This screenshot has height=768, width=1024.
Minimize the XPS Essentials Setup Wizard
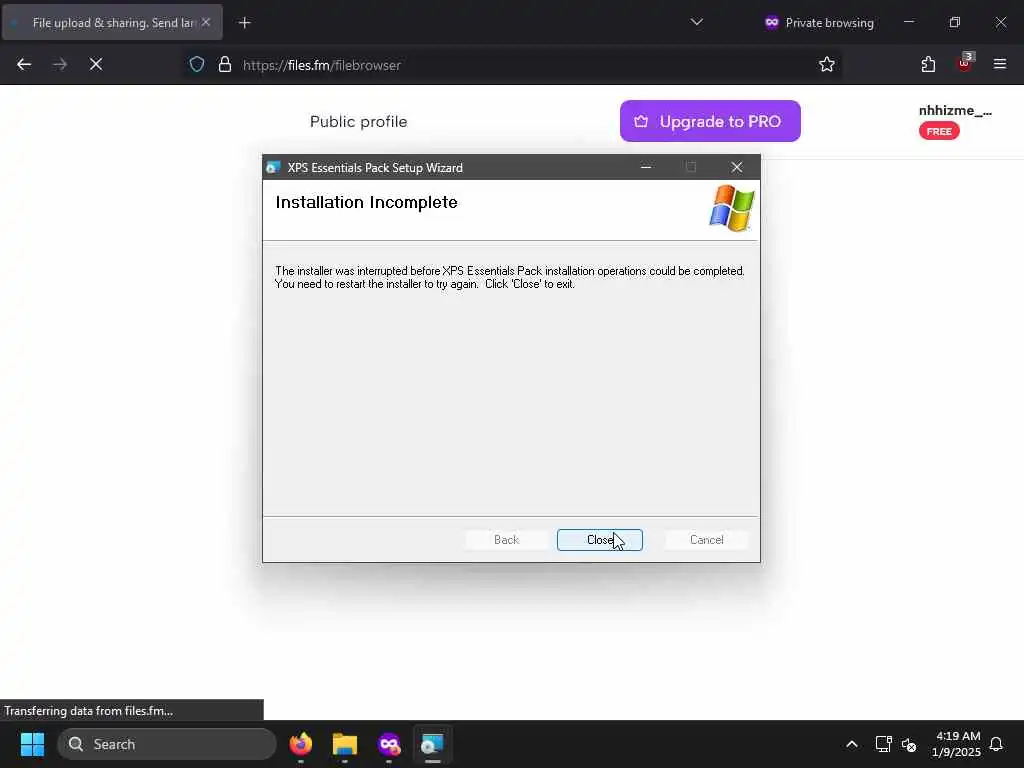[x=646, y=168]
